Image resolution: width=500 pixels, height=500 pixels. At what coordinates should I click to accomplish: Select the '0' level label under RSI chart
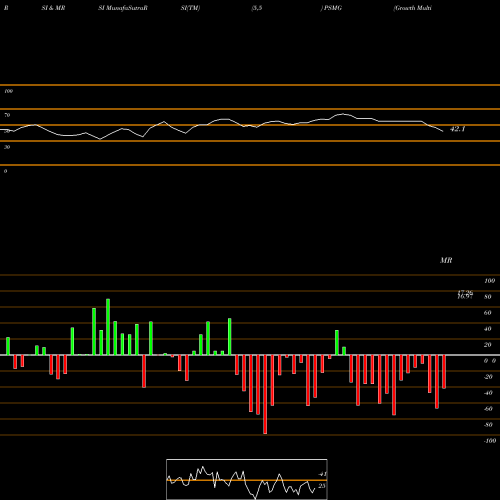pyautogui.click(x=5, y=171)
